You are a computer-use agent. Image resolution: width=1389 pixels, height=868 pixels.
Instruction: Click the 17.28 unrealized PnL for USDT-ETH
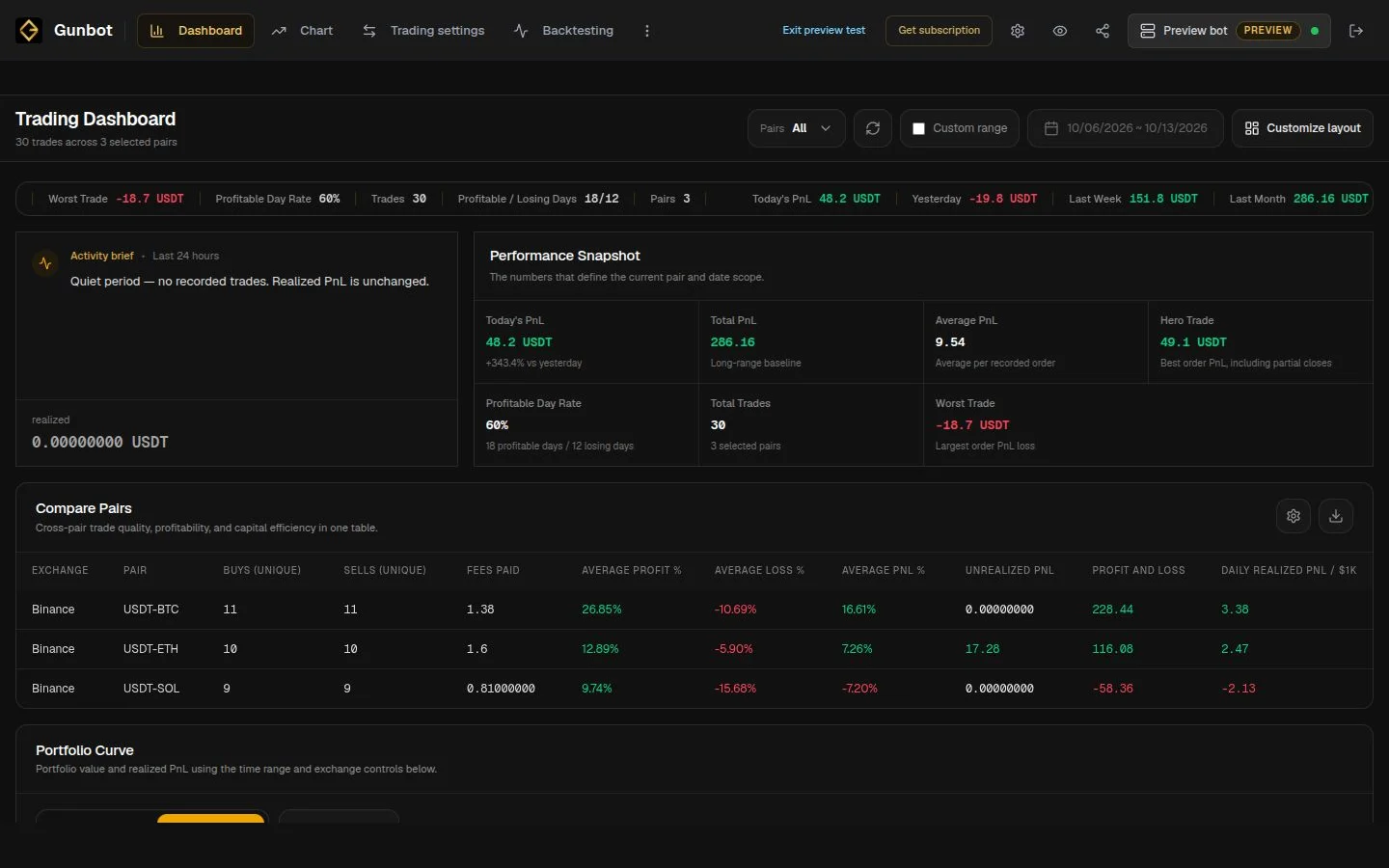click(x=982, y=649)
